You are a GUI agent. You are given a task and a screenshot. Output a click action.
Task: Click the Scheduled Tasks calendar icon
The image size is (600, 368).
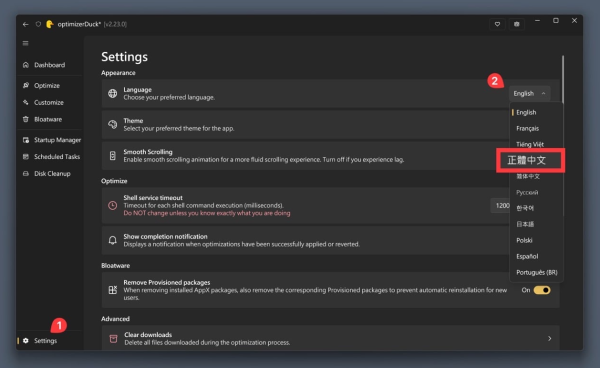26,156
